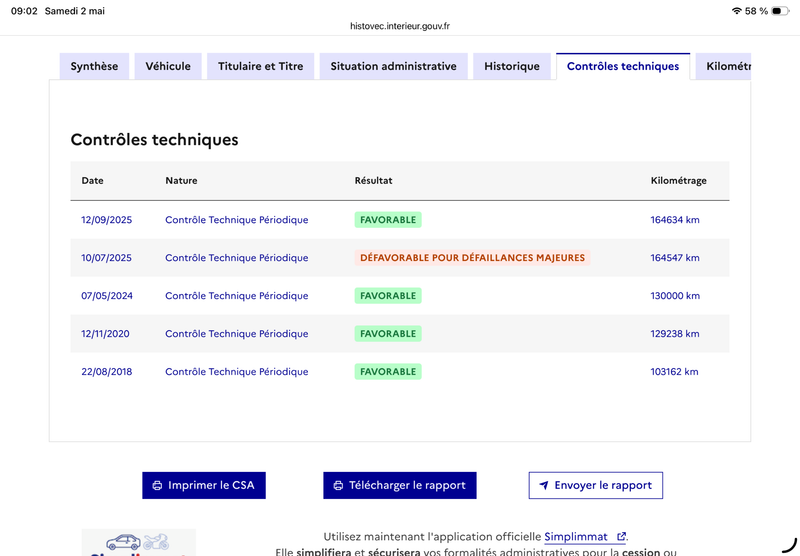Click the date 22/08/2018
The image size is (800, 556).
click(107, 372)
